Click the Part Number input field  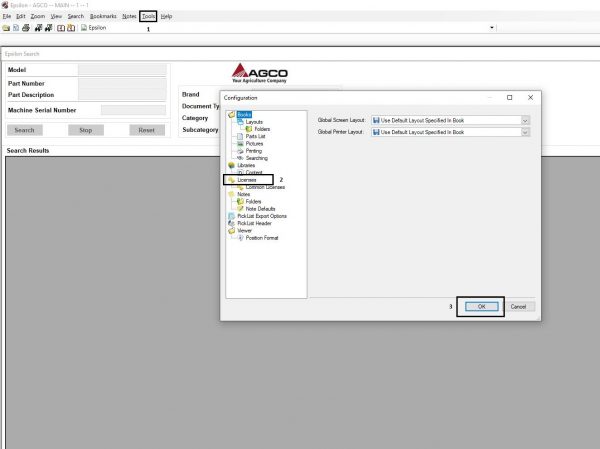(122, 83)
